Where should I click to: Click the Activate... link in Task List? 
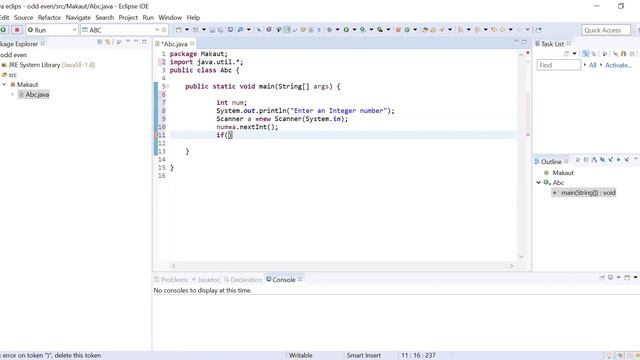tap(618, 65)
